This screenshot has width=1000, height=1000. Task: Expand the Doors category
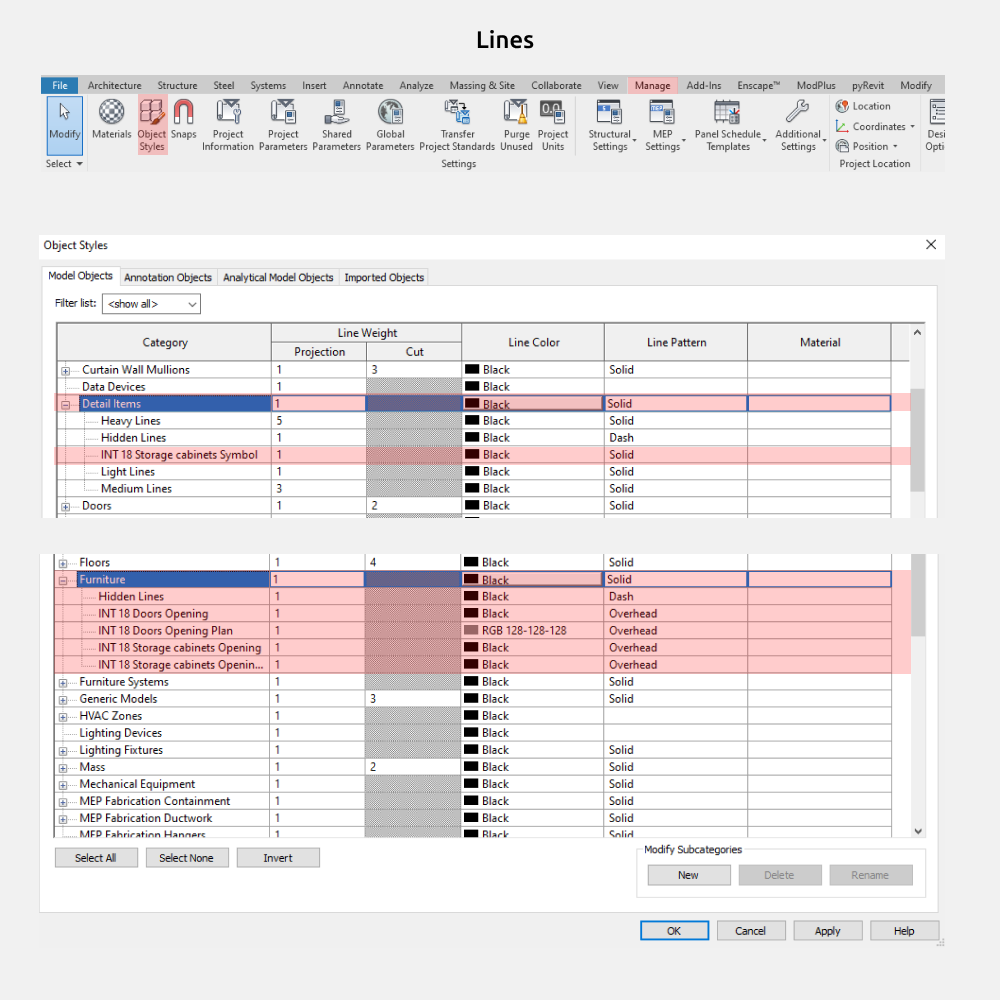(65, 506)
